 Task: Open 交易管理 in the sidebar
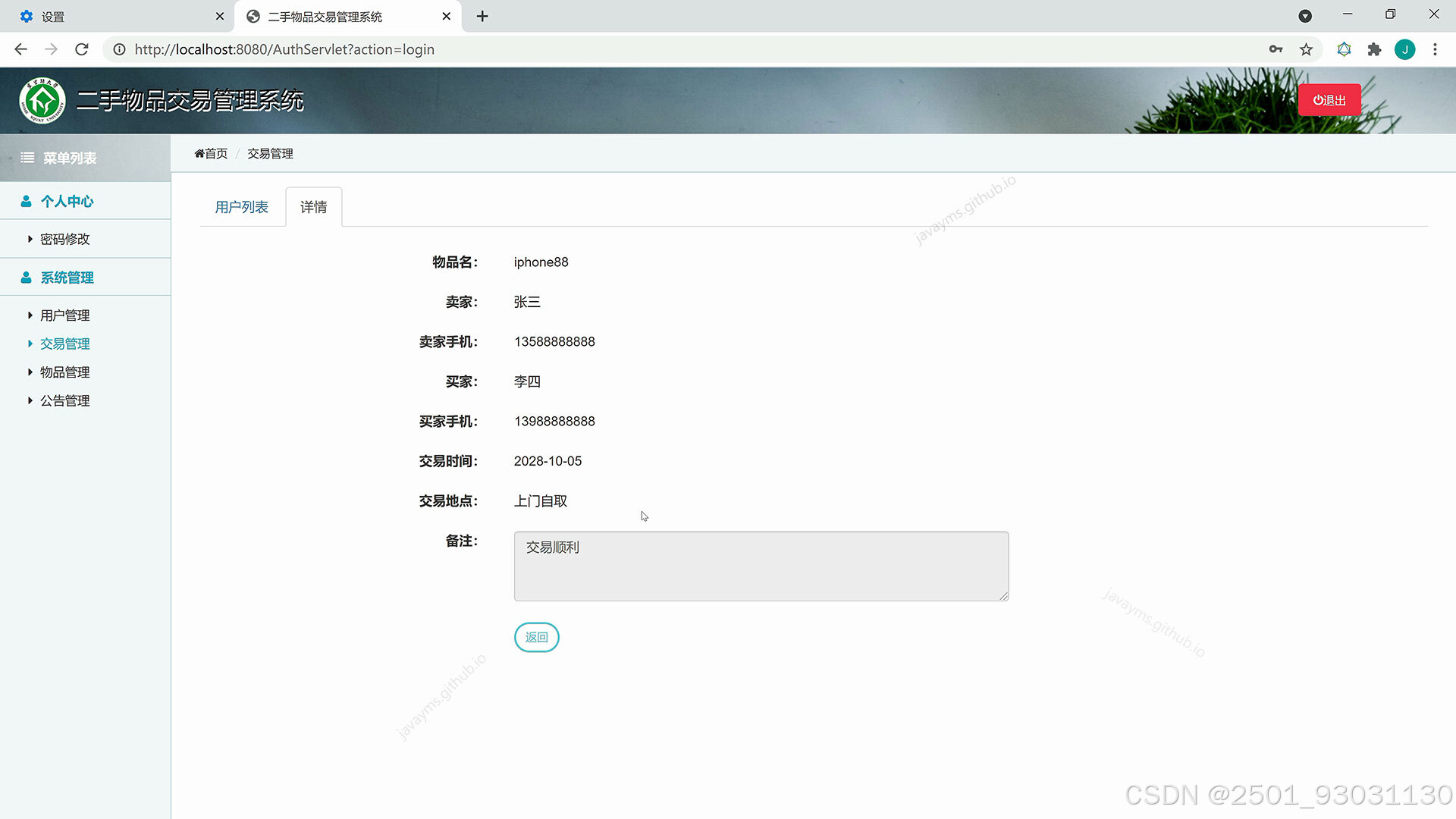point(64,344)
